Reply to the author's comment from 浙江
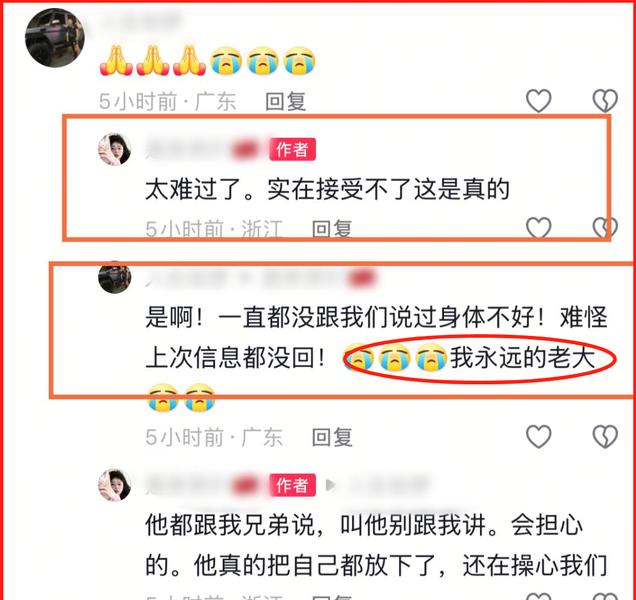 coord(332,229)
